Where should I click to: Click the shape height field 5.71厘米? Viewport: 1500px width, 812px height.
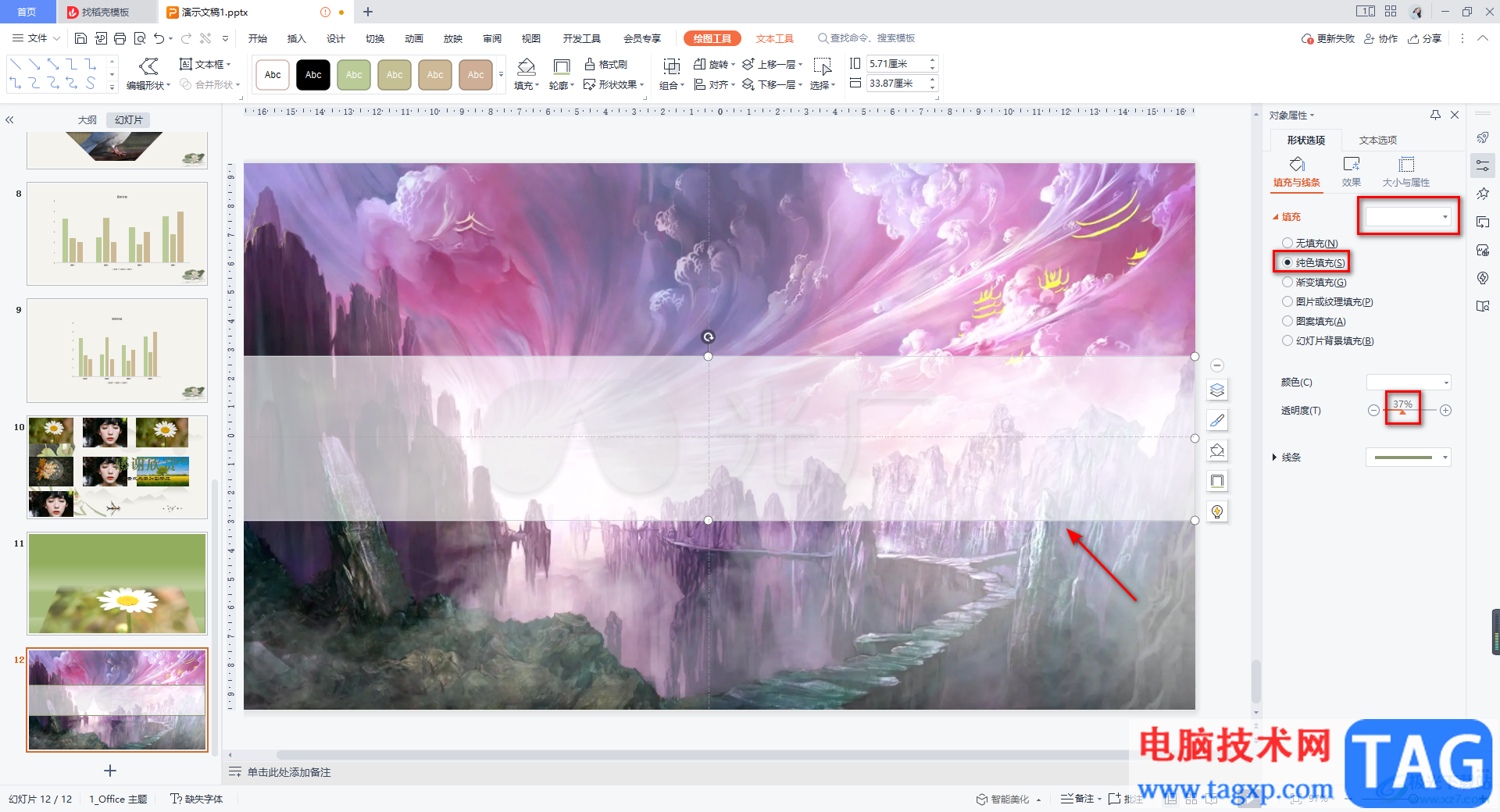[x=896, y=63]
